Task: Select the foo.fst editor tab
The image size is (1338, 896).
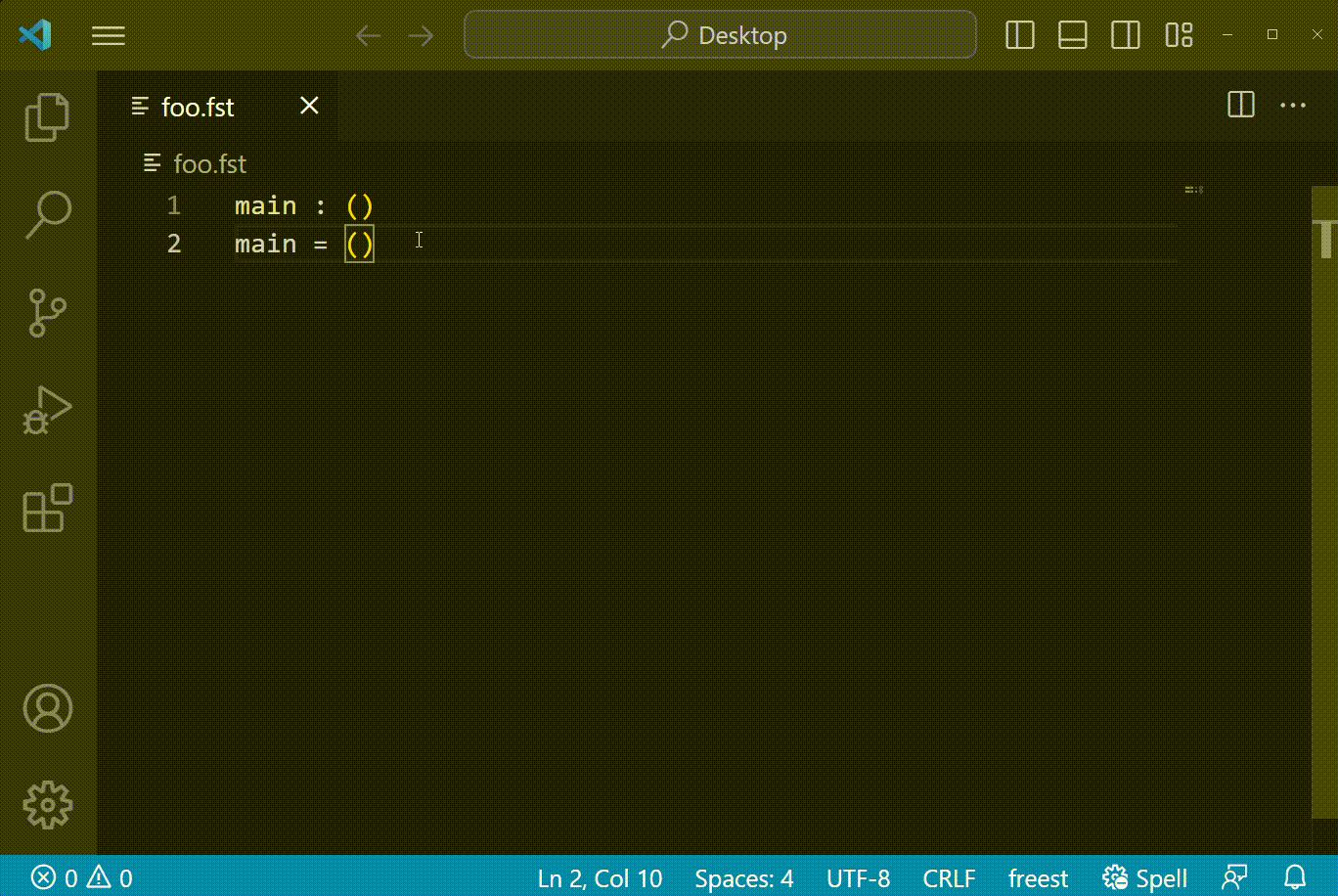Action: tap(197, 106)
